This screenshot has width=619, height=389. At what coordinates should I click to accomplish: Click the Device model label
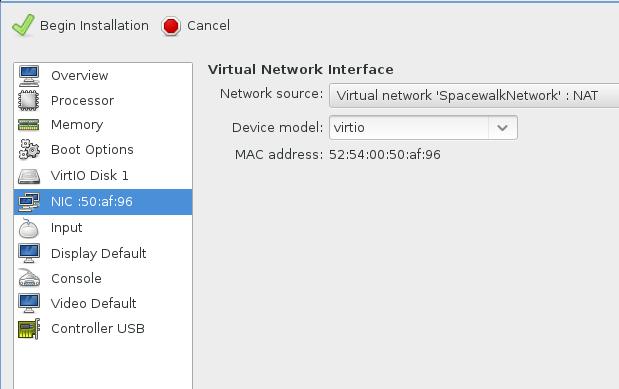278,128
